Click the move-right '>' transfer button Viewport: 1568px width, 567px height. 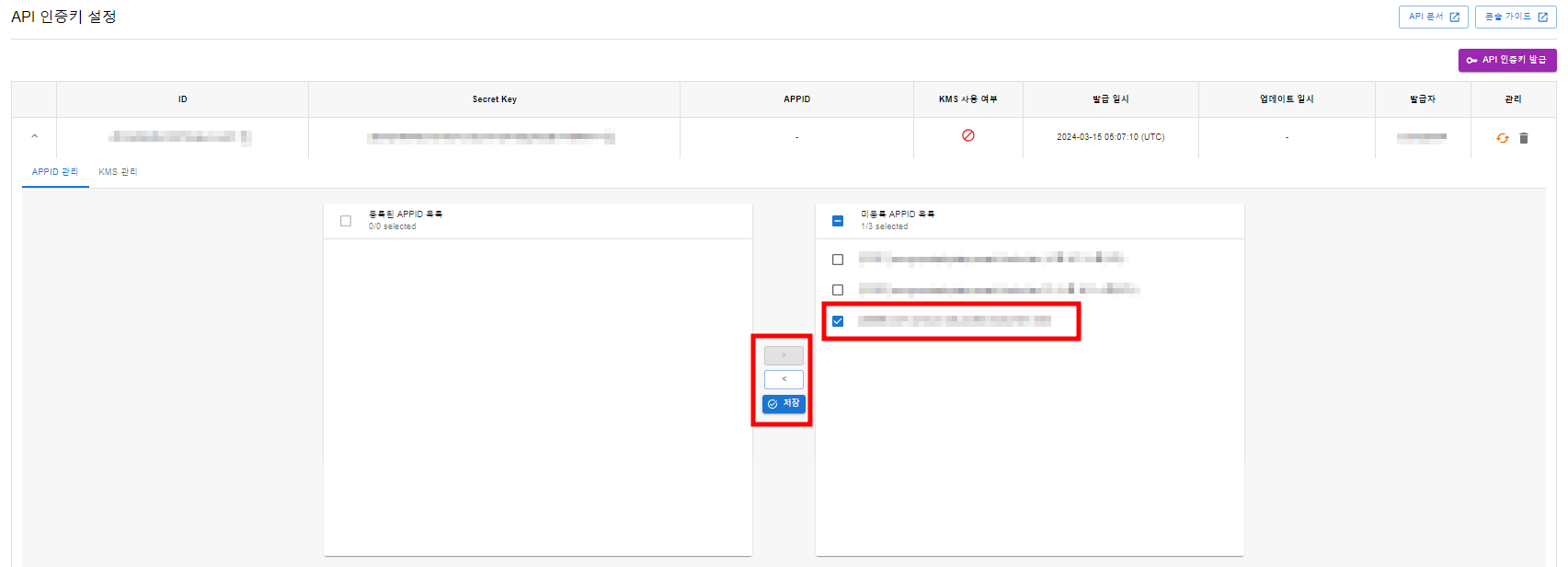tap(784, 355)
